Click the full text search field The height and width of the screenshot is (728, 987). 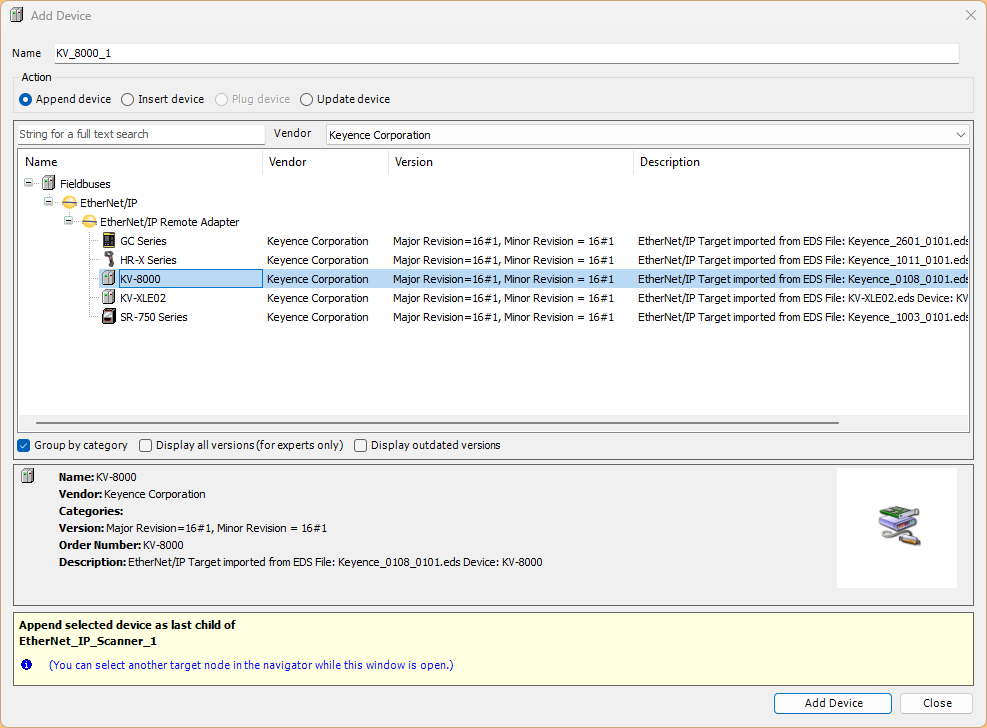point(140,134)
